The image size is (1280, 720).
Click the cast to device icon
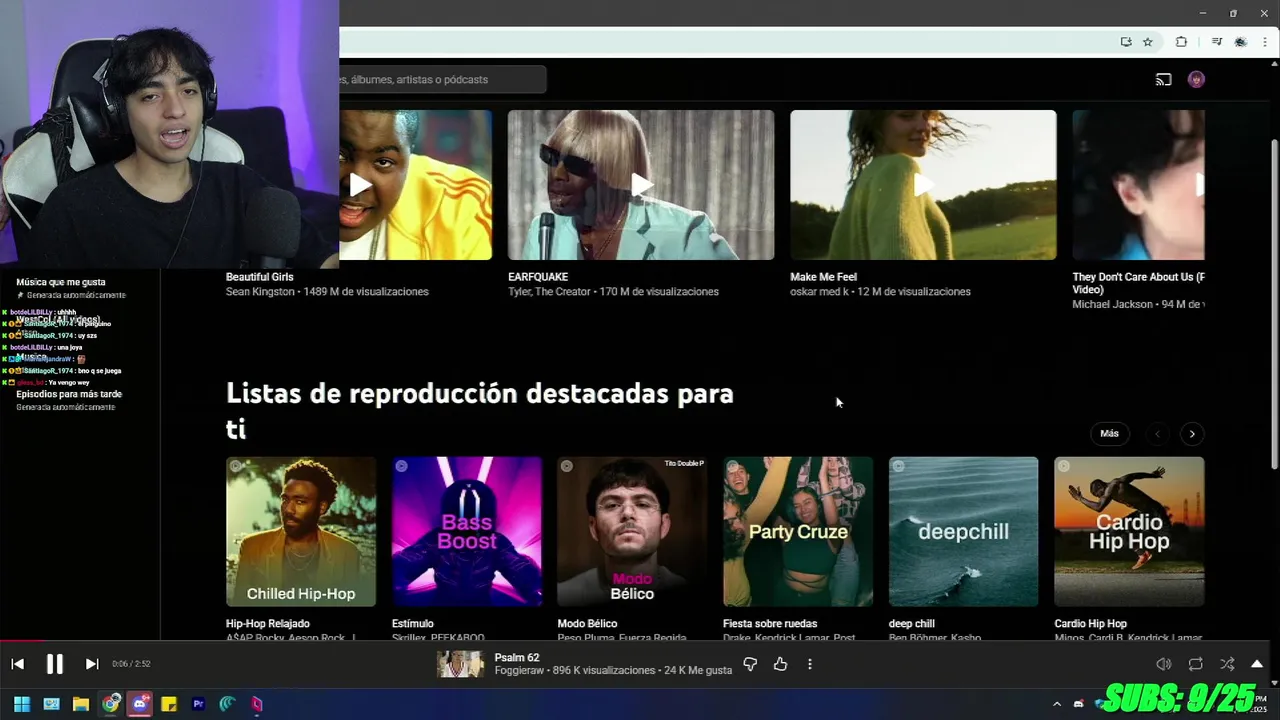click(1164, 79)
